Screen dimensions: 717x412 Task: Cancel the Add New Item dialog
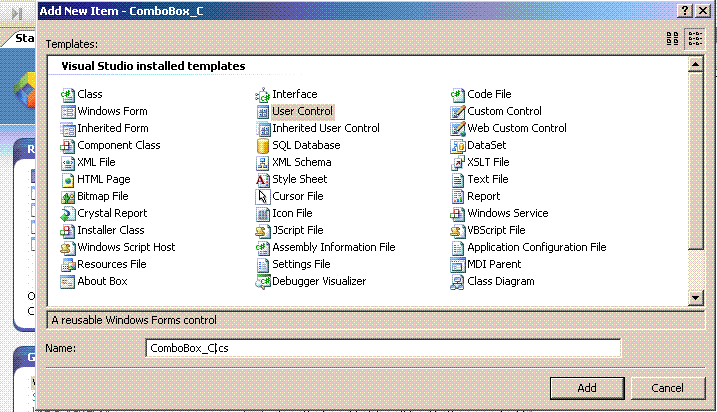tap(668, 388)
